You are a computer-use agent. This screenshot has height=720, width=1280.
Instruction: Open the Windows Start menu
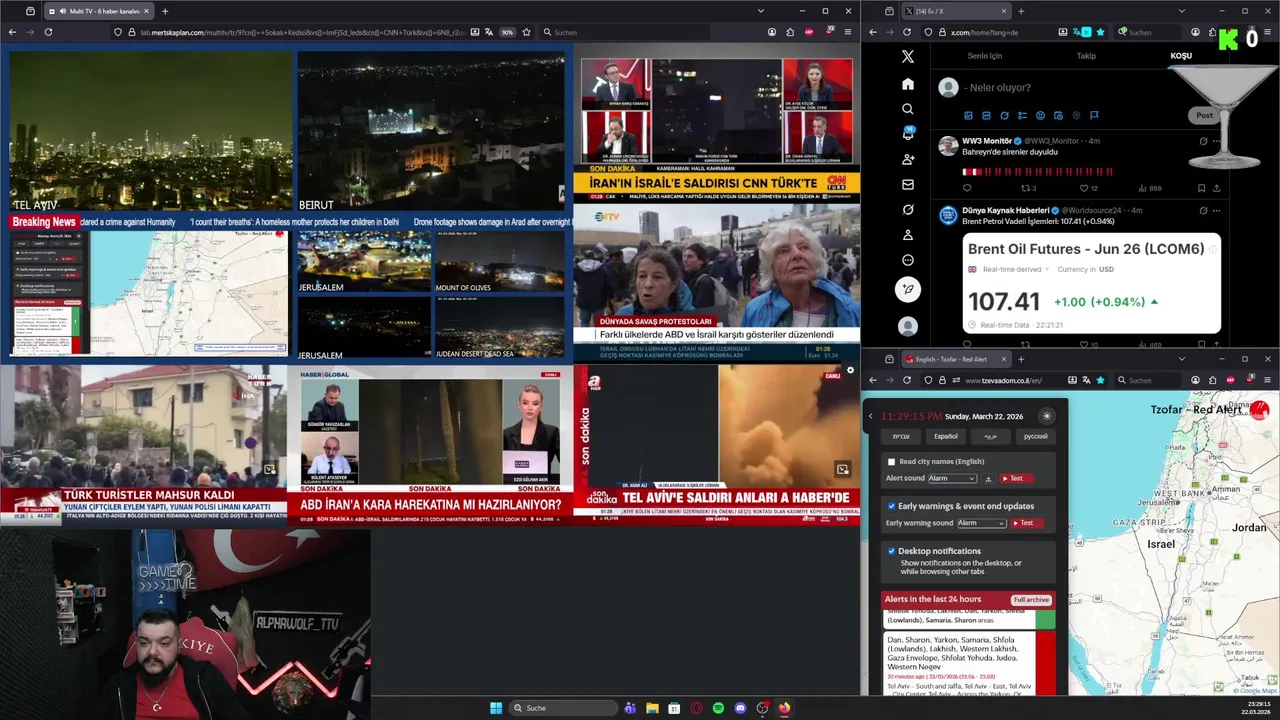(495, 708)
